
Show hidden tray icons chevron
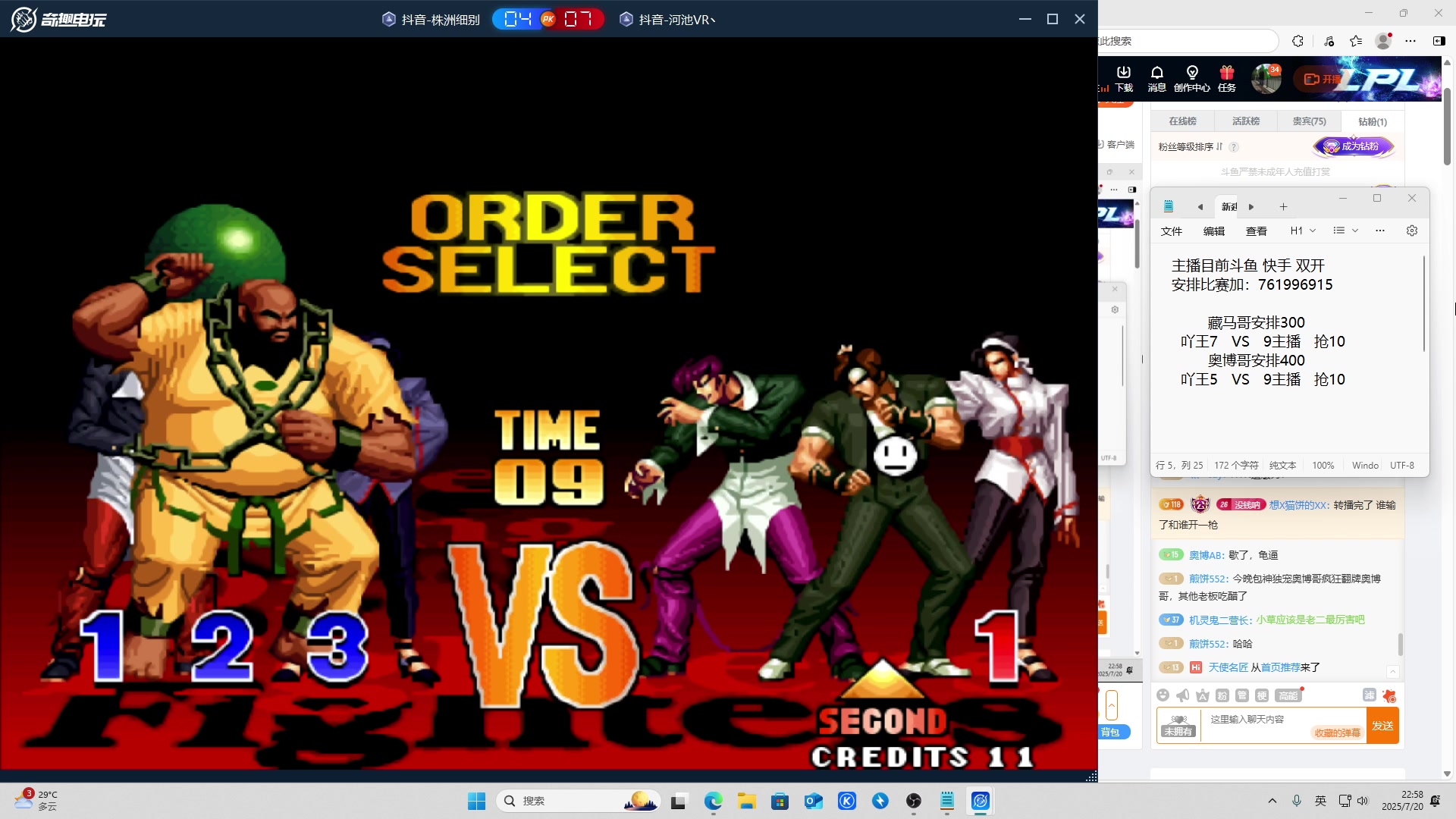[1272, 801]
